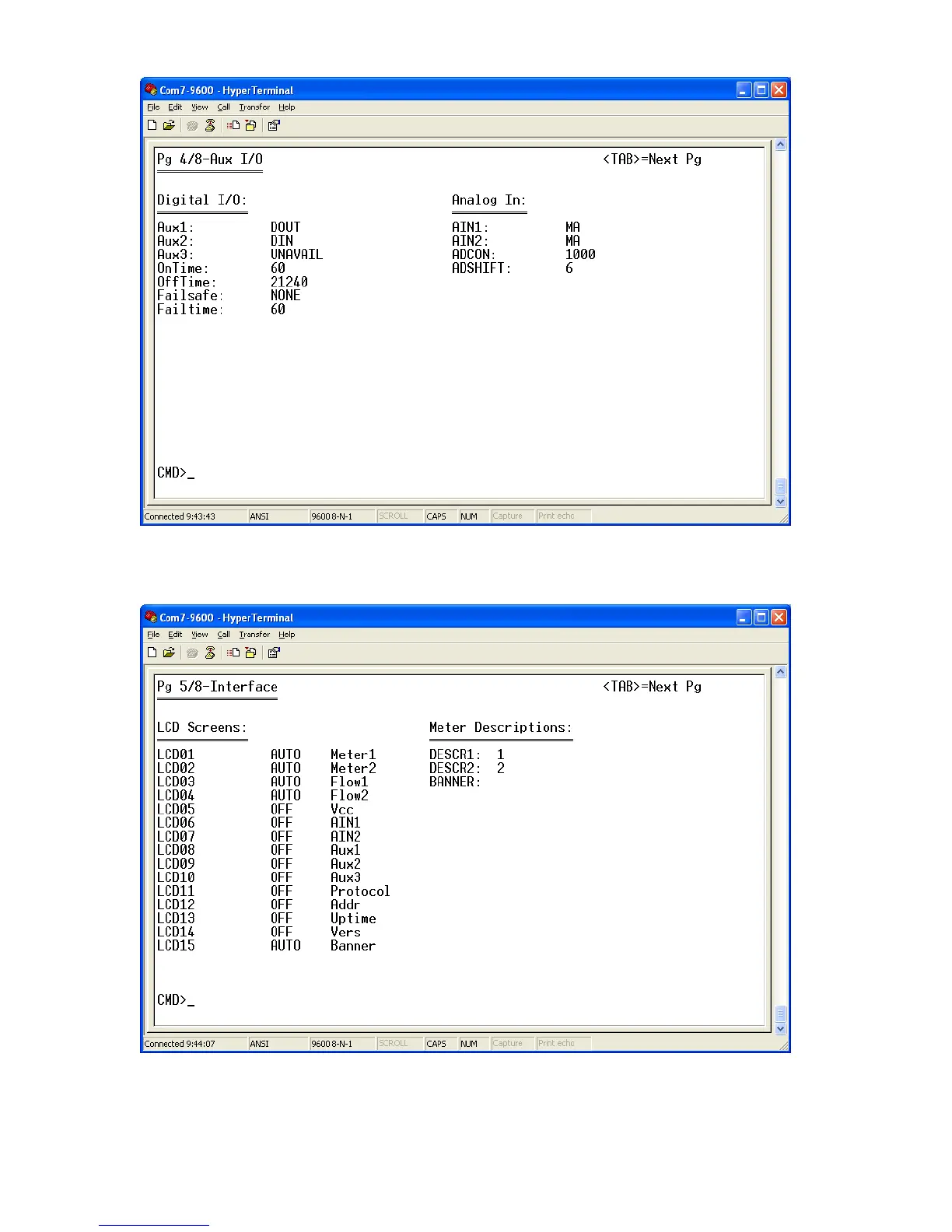Open Call menu in Aux I/O window

[223, 107]
